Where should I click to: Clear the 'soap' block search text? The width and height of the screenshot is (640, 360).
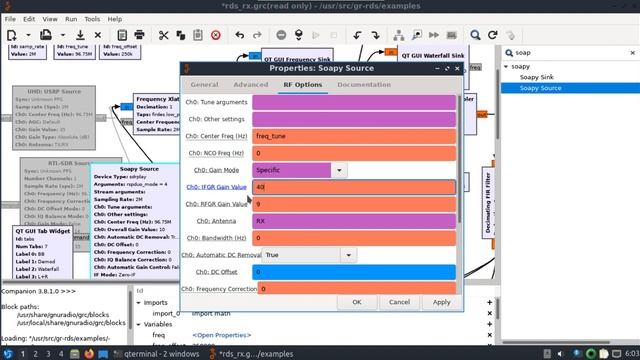point(633,53)
